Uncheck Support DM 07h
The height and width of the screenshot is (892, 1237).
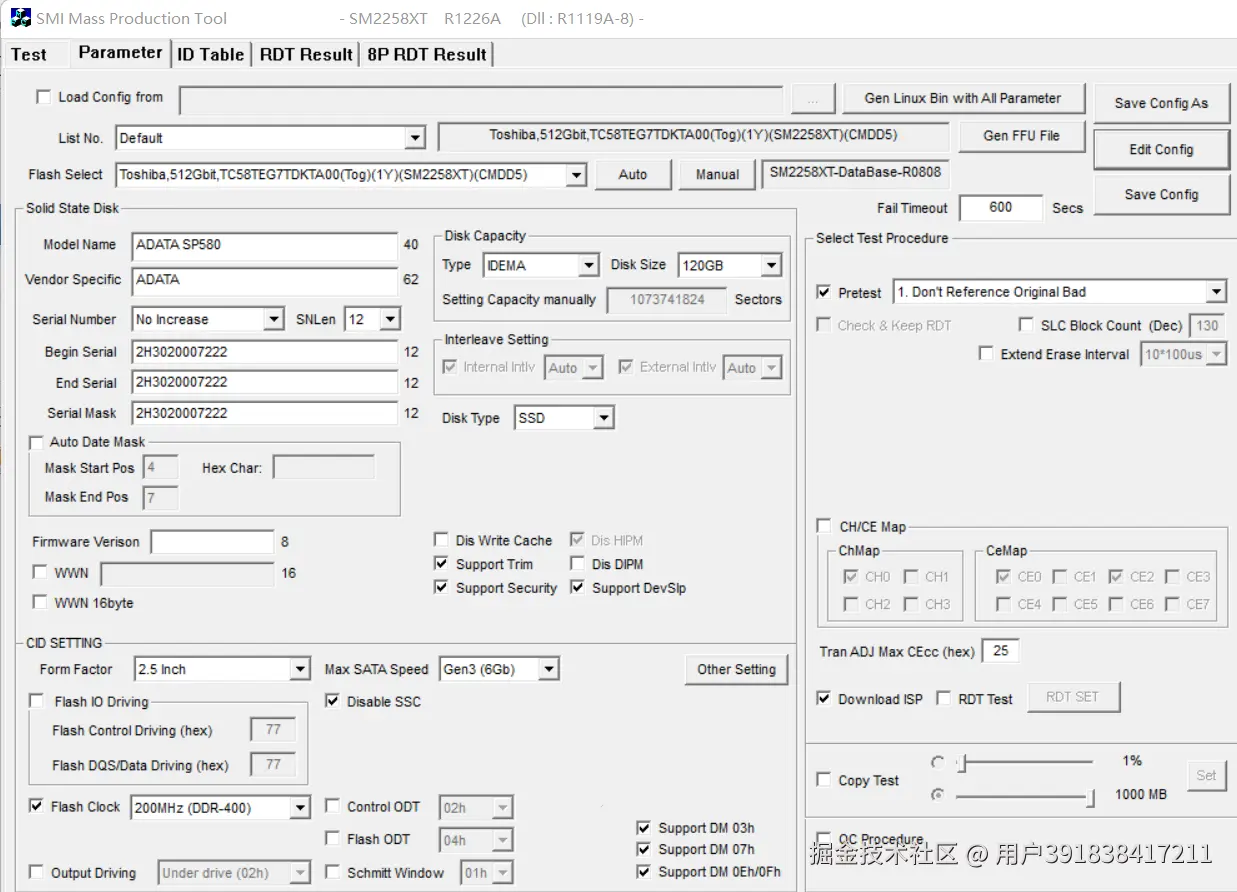[643, 850]
